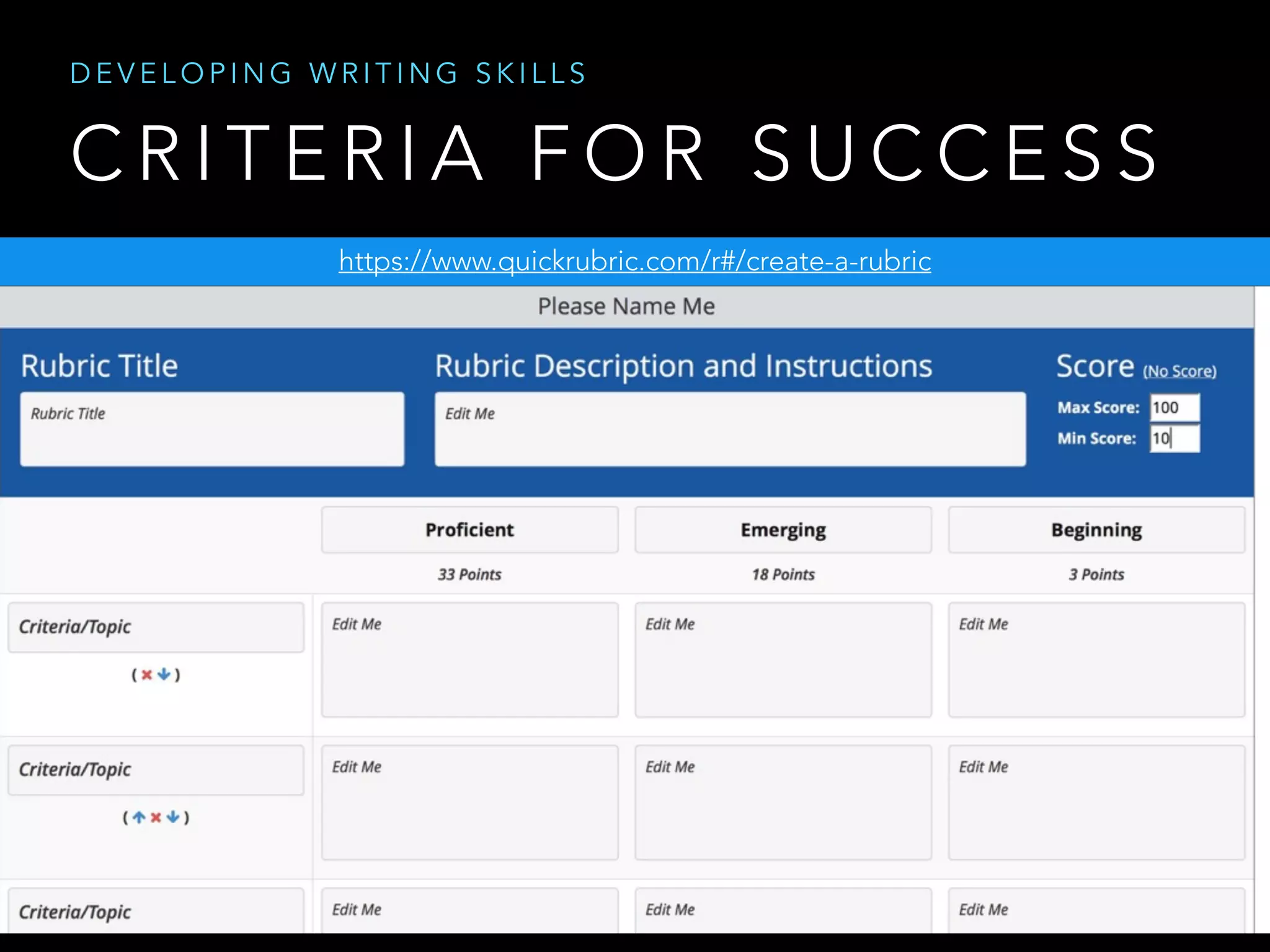Edit the Beginning column header
Image resolution: width=1270 pixels, height=952 pixels.
click(1096, 530)
